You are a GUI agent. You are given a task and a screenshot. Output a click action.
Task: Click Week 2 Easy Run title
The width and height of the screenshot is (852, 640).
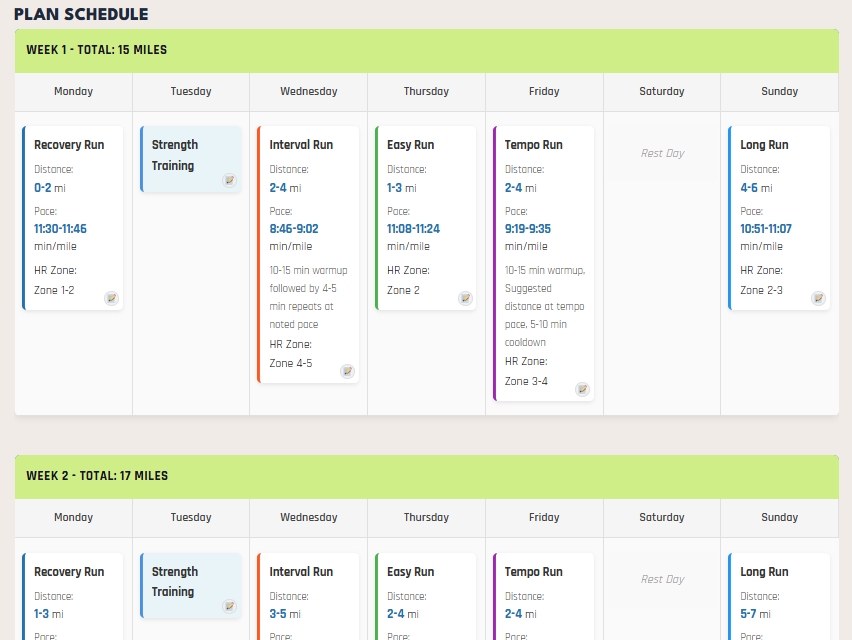tap(410, 572)
